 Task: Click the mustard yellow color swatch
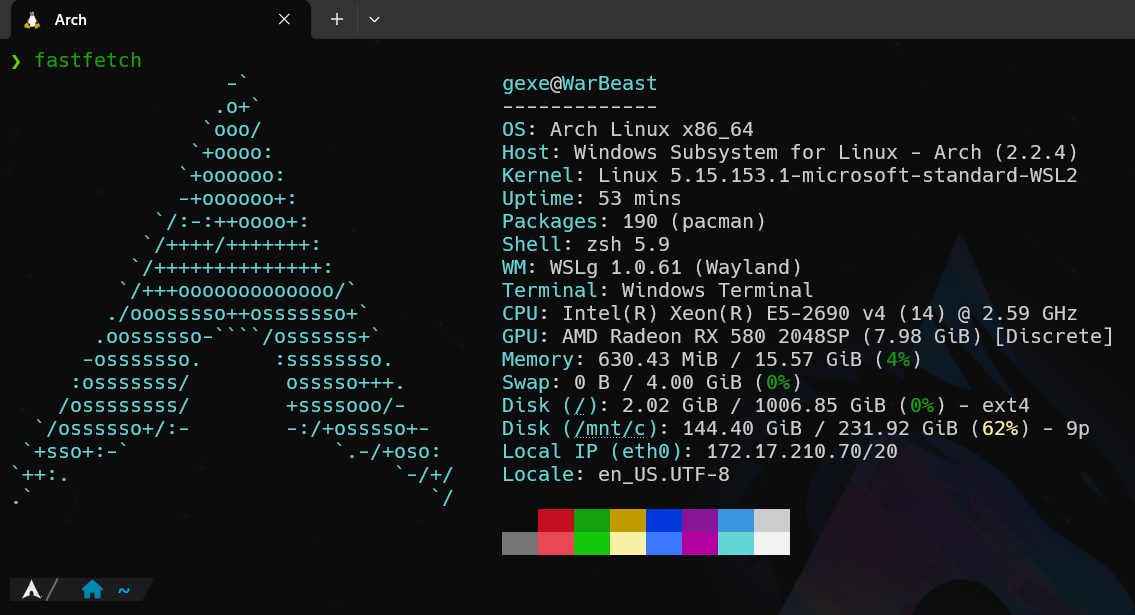click(628, 520)
